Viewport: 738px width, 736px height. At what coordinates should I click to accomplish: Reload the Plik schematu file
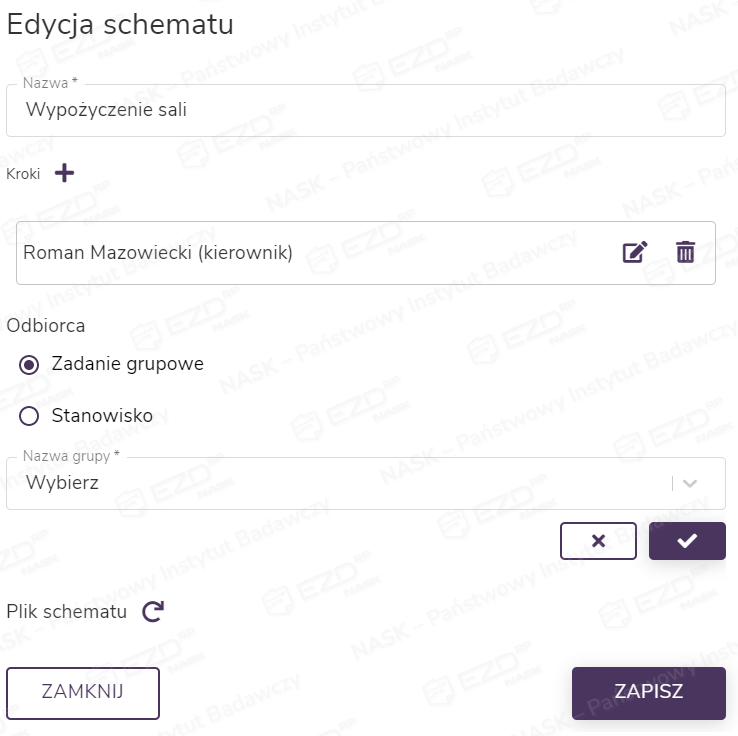tap(152, 612)
